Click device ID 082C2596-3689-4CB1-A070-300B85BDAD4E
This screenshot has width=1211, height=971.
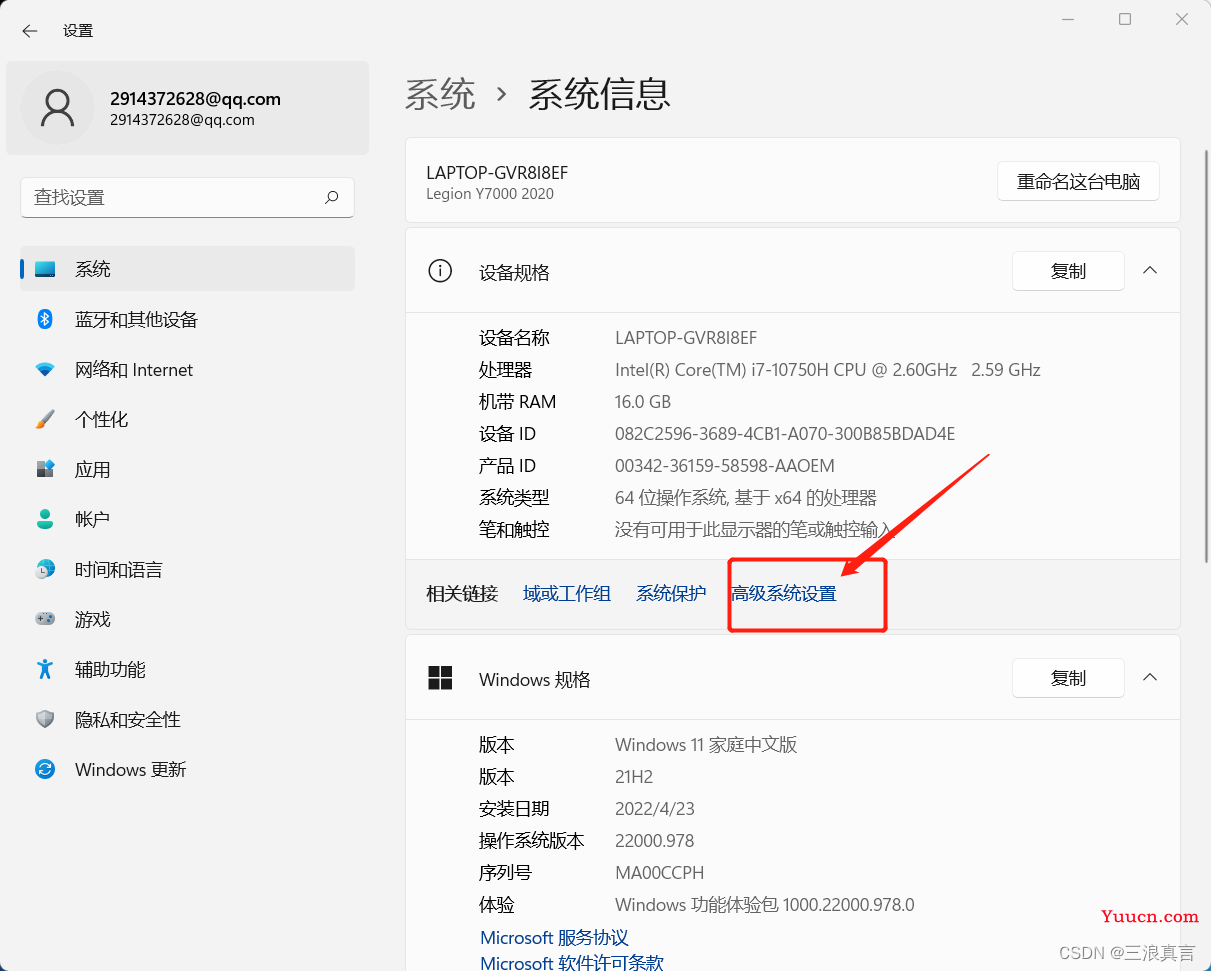click(x=785, y=433)
